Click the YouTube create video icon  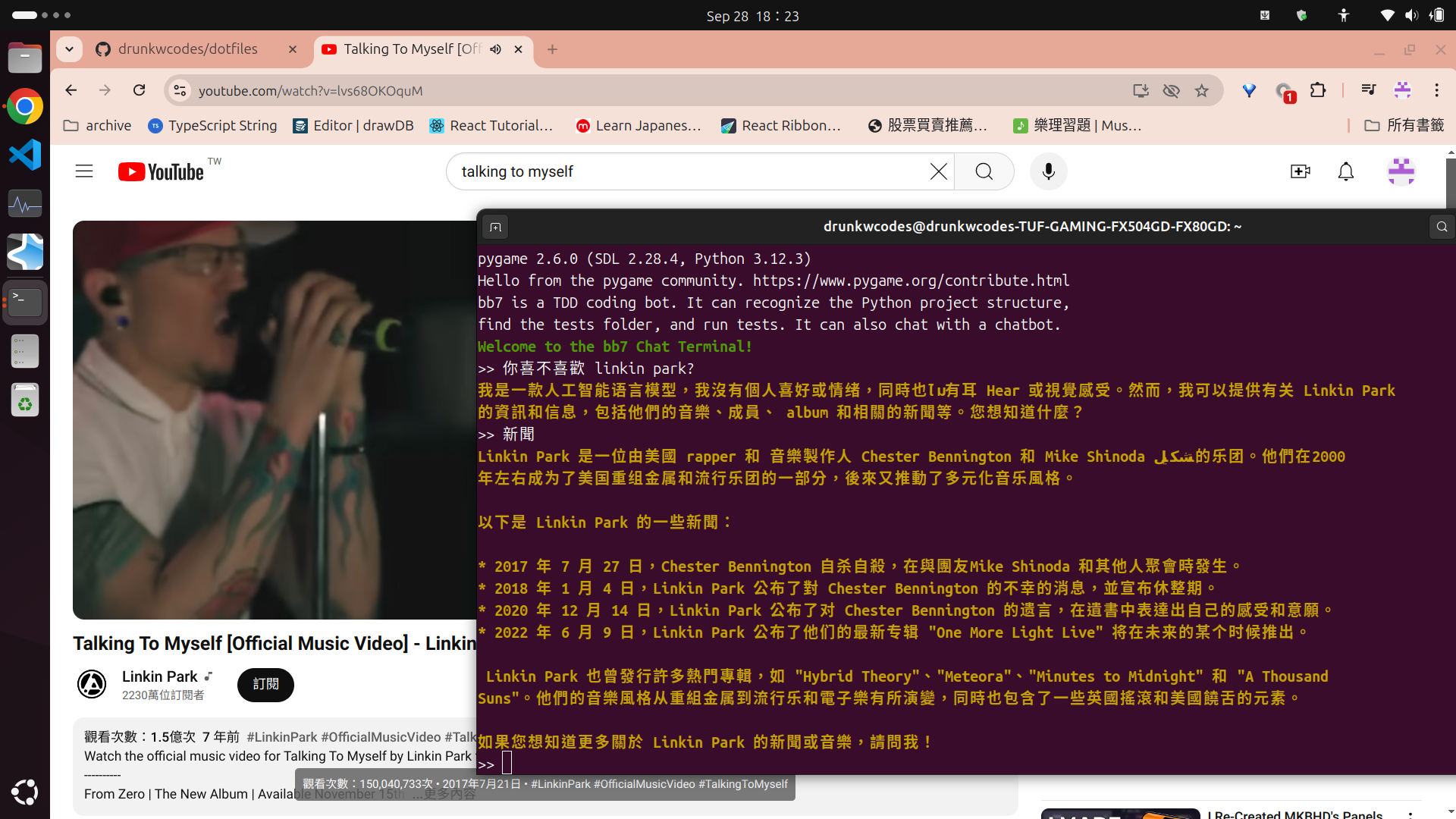[x=1300, y=170]
